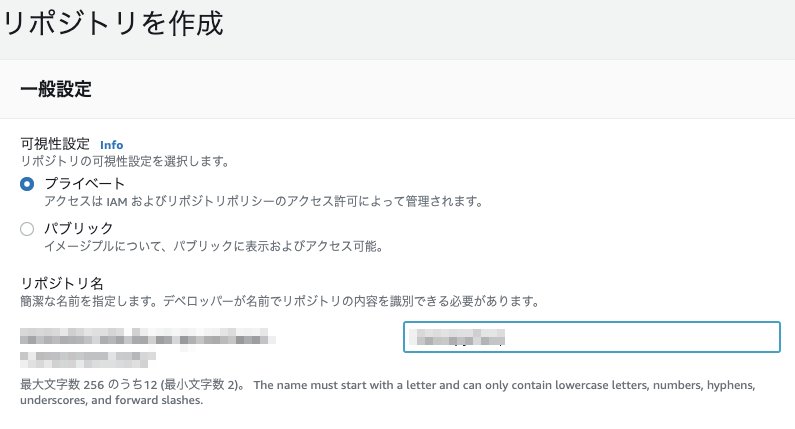Click the second line of blurred prefix

click(x=88, y=360)
